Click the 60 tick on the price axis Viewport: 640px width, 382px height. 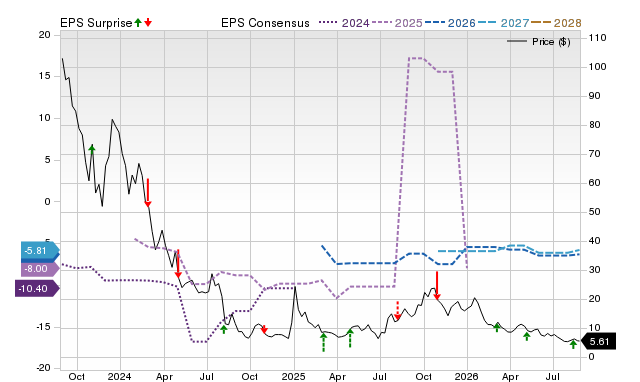[x=595, y=183]
